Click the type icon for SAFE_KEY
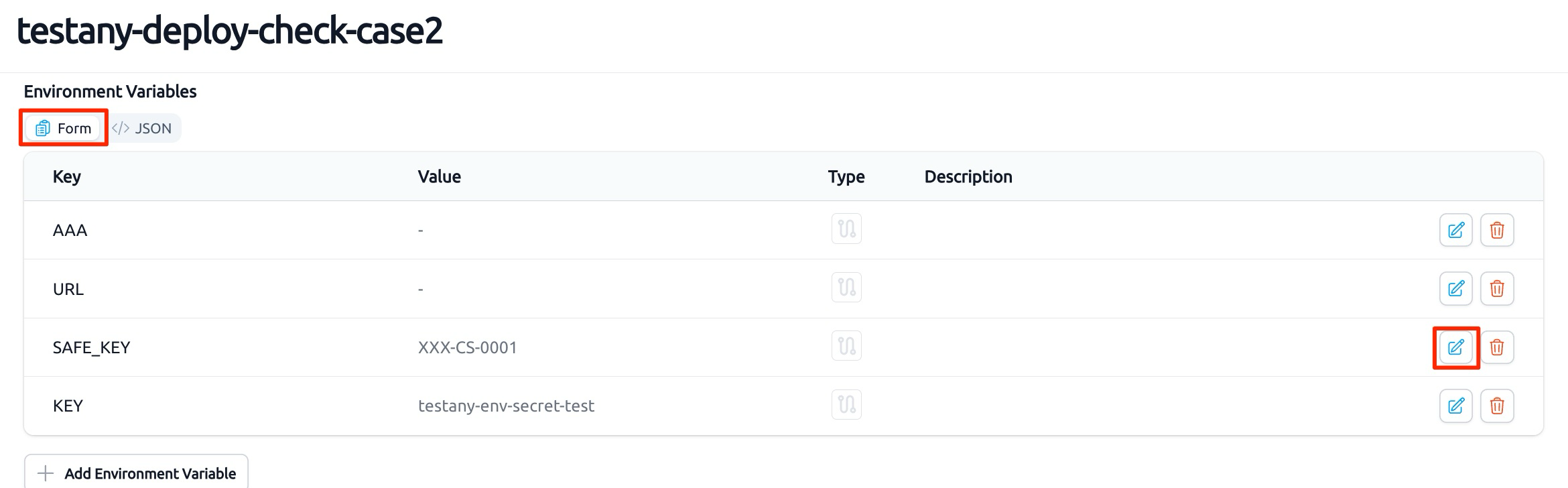Image resolution: width=1568 pixels, height=488 pixels. coord(846,346)
